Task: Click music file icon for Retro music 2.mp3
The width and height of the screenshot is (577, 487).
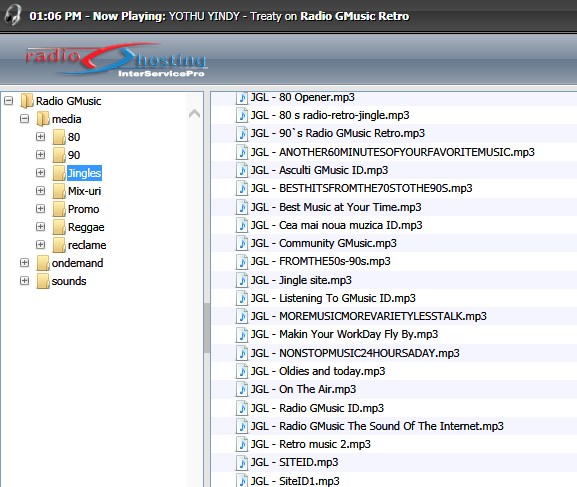Action: pyautogui.click(x=242, y=444)
